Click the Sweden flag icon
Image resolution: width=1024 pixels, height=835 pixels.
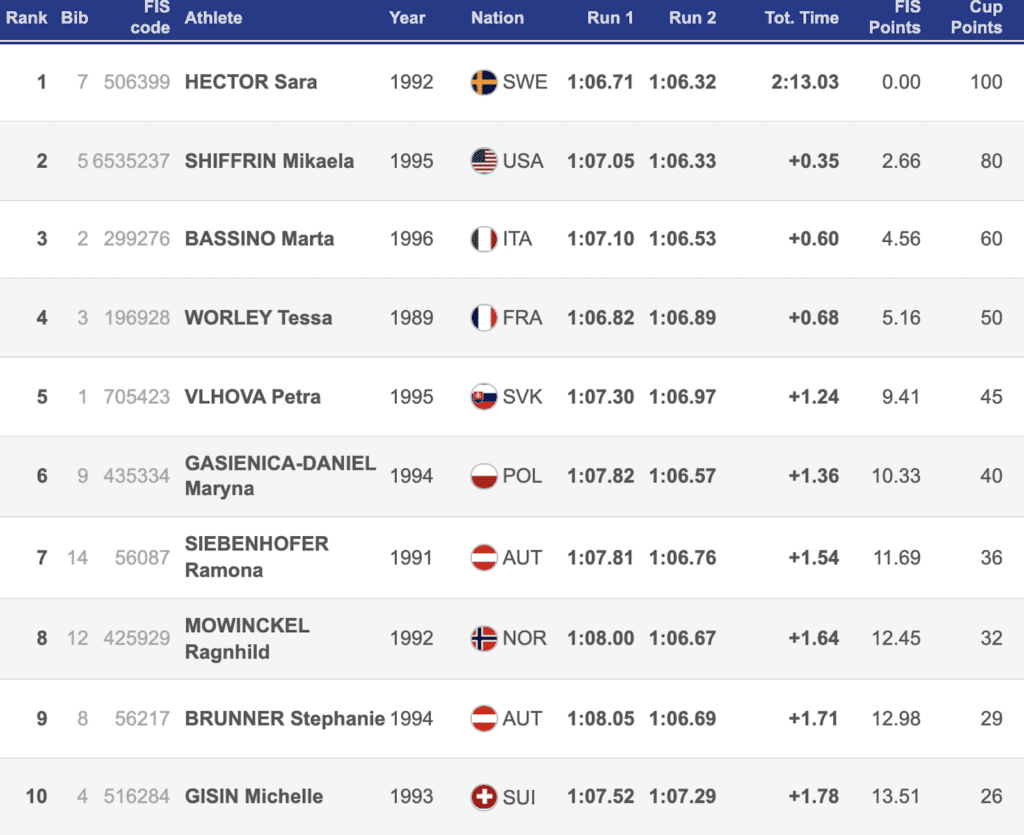[x=484, y=82]
